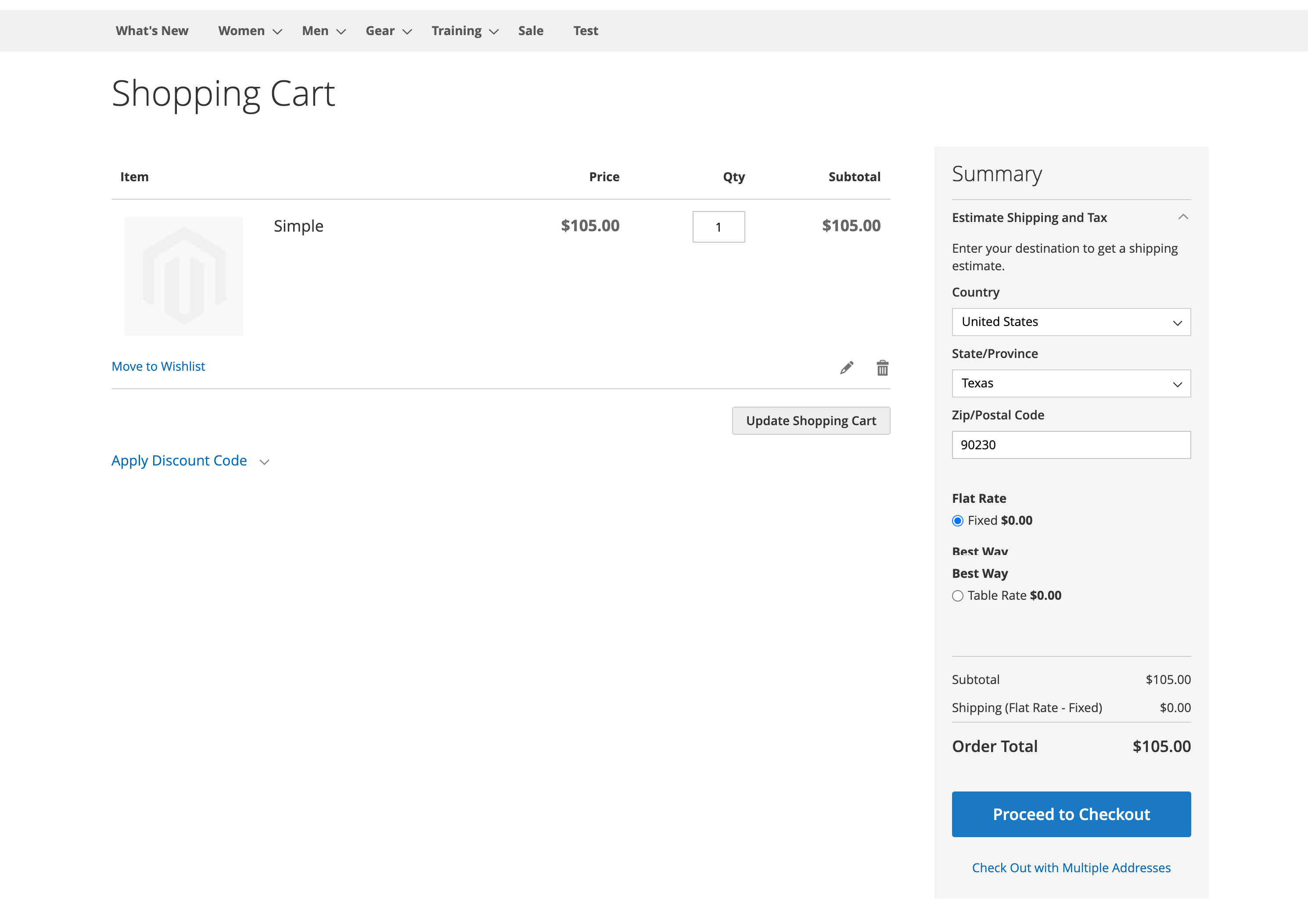Open the Gear navigation menu
Screen dimensions: 1308x924
pyautogui.click(x=381, y=31)
